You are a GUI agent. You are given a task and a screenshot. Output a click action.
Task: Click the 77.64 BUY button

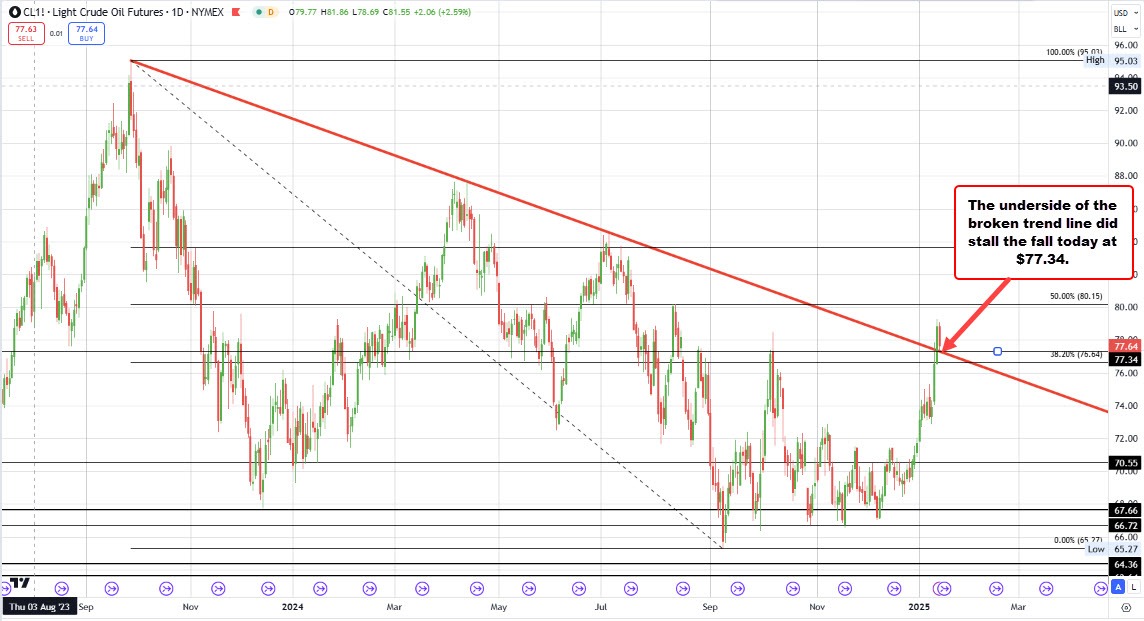(86, 34)
